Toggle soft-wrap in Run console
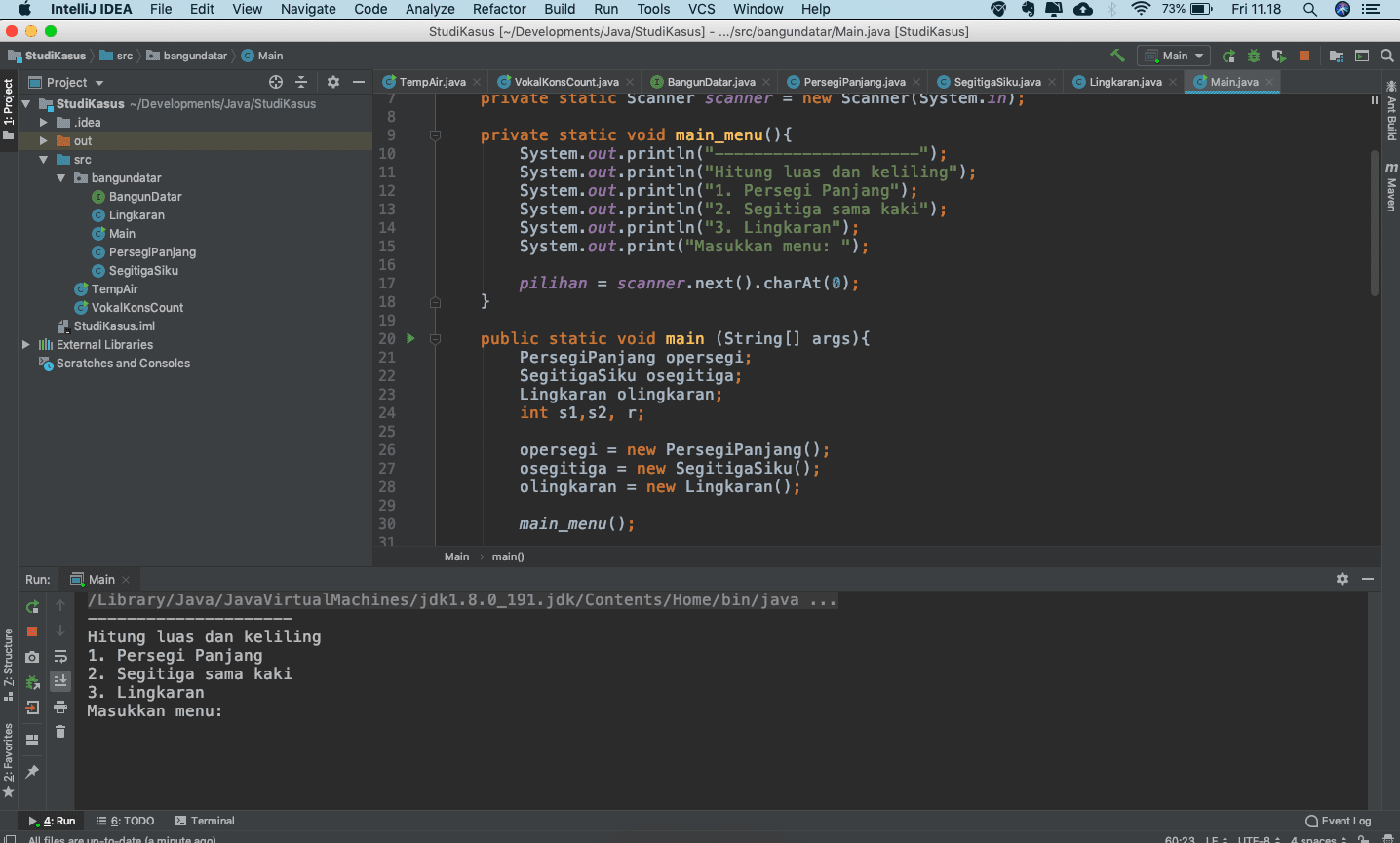This screenshot has width=1400, height=843. click(60, 656)
